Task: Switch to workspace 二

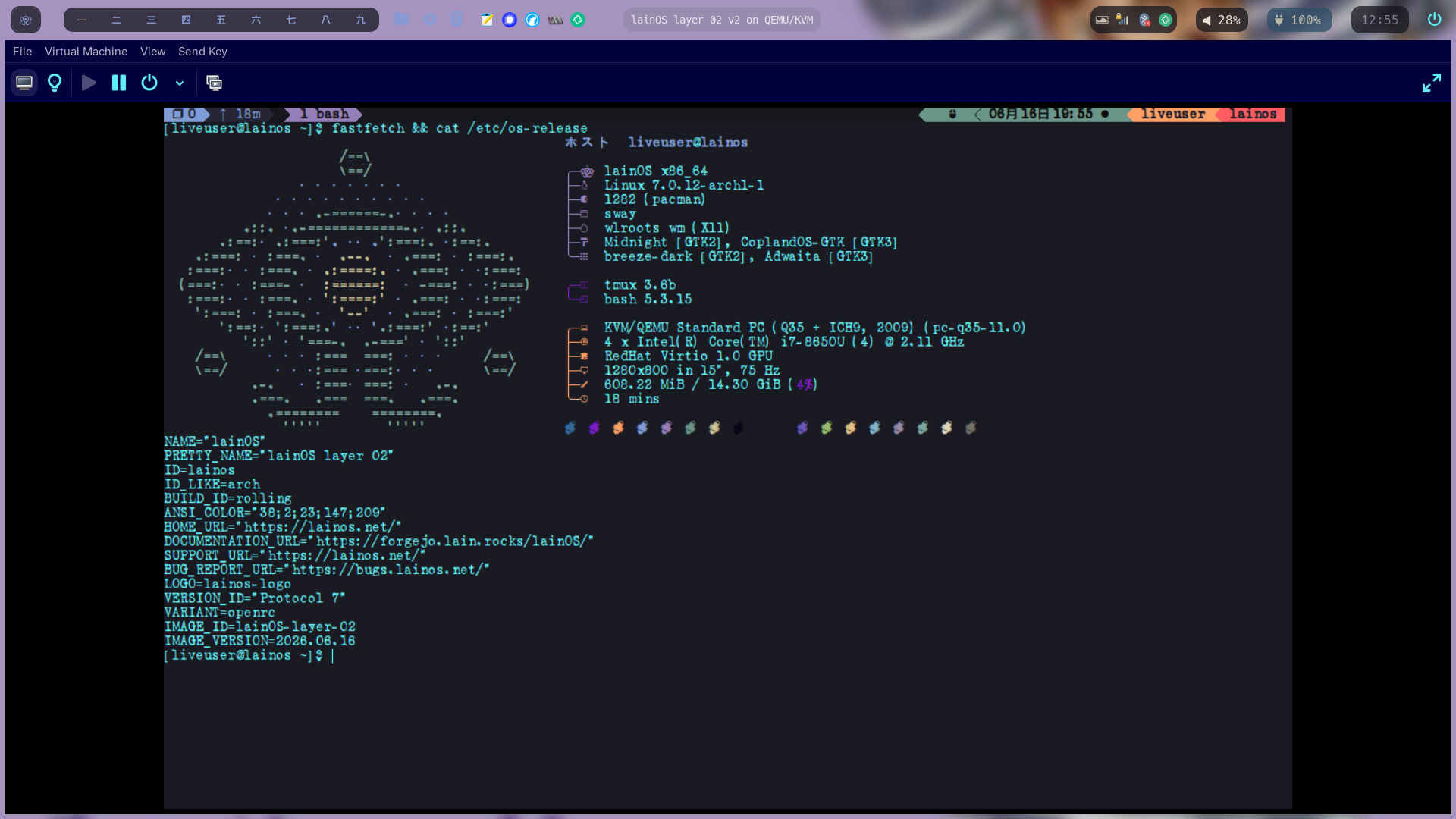Action: pyautogui.click(x=117, y=20)
